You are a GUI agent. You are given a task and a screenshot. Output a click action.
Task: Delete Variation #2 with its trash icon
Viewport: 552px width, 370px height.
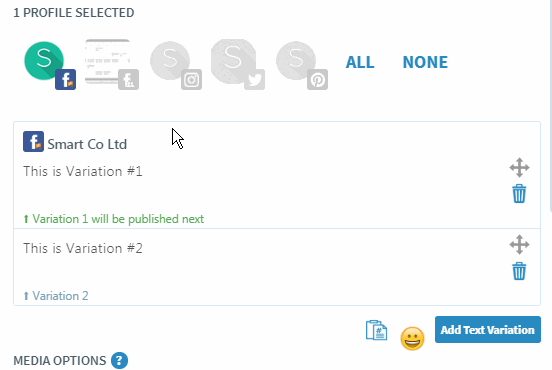[519, 271]
